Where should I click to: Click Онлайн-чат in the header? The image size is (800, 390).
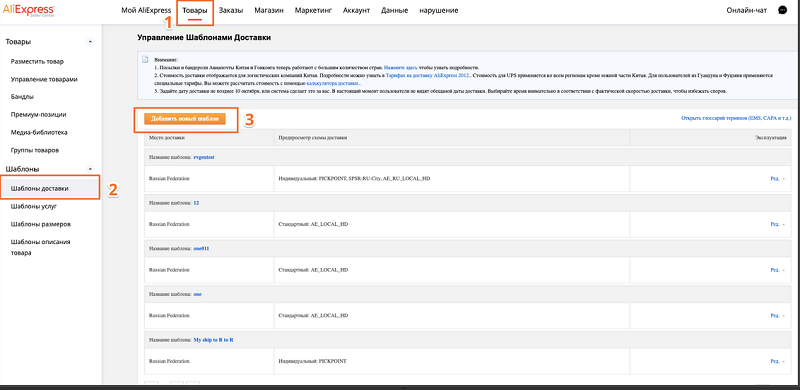click(x=746, y=10)
